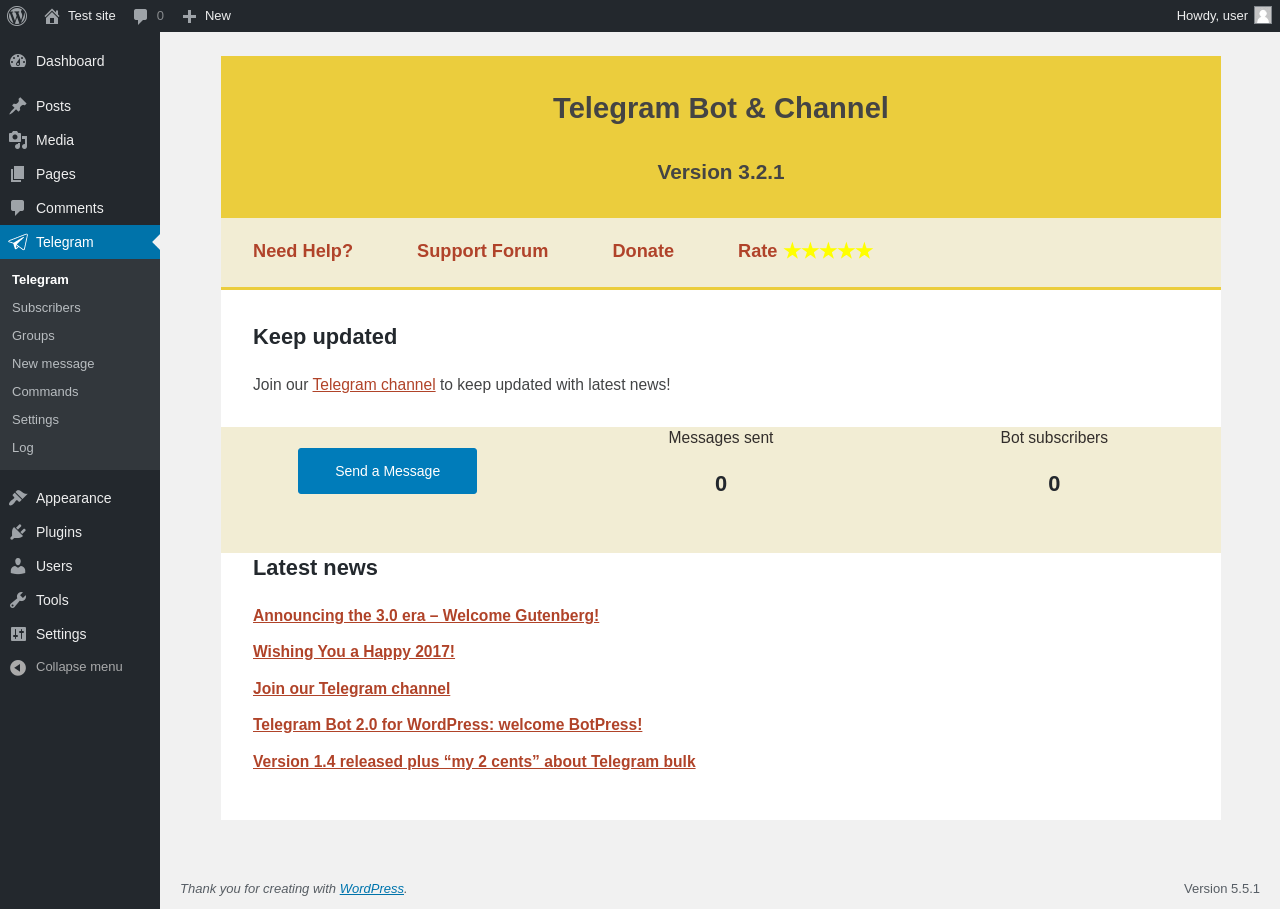
Task: Click the plus icon for New
Action: coord(189,16)
